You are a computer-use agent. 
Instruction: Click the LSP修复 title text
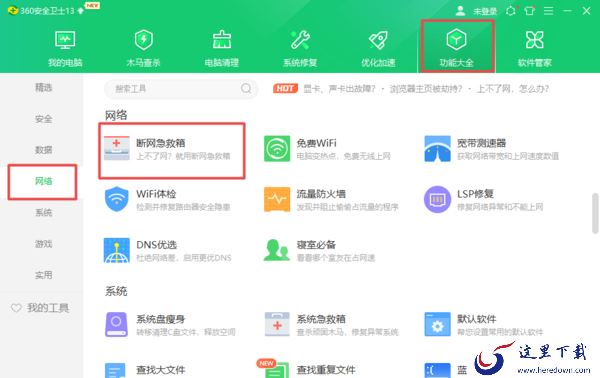click(475, 194)
